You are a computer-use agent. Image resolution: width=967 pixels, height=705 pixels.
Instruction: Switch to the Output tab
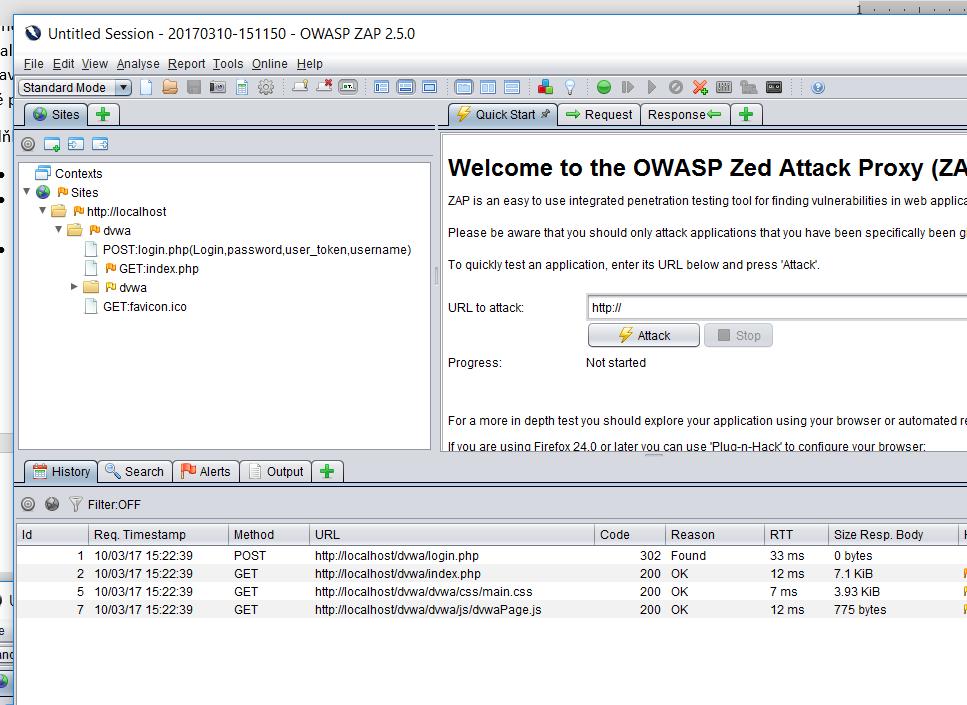tap(276, 472)
